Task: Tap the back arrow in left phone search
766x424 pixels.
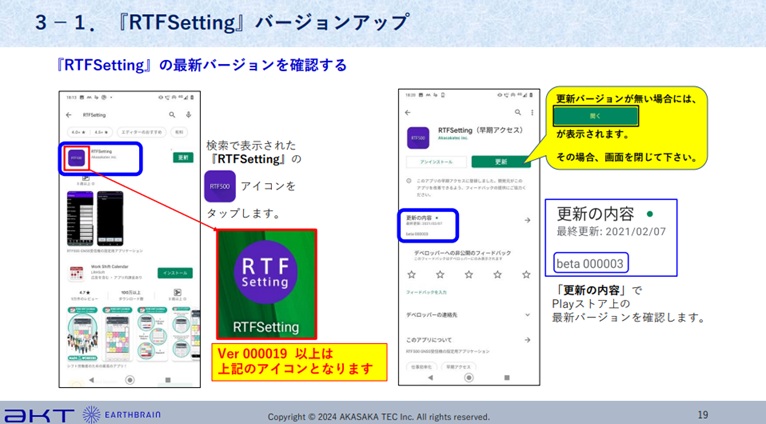Action: 69,115
